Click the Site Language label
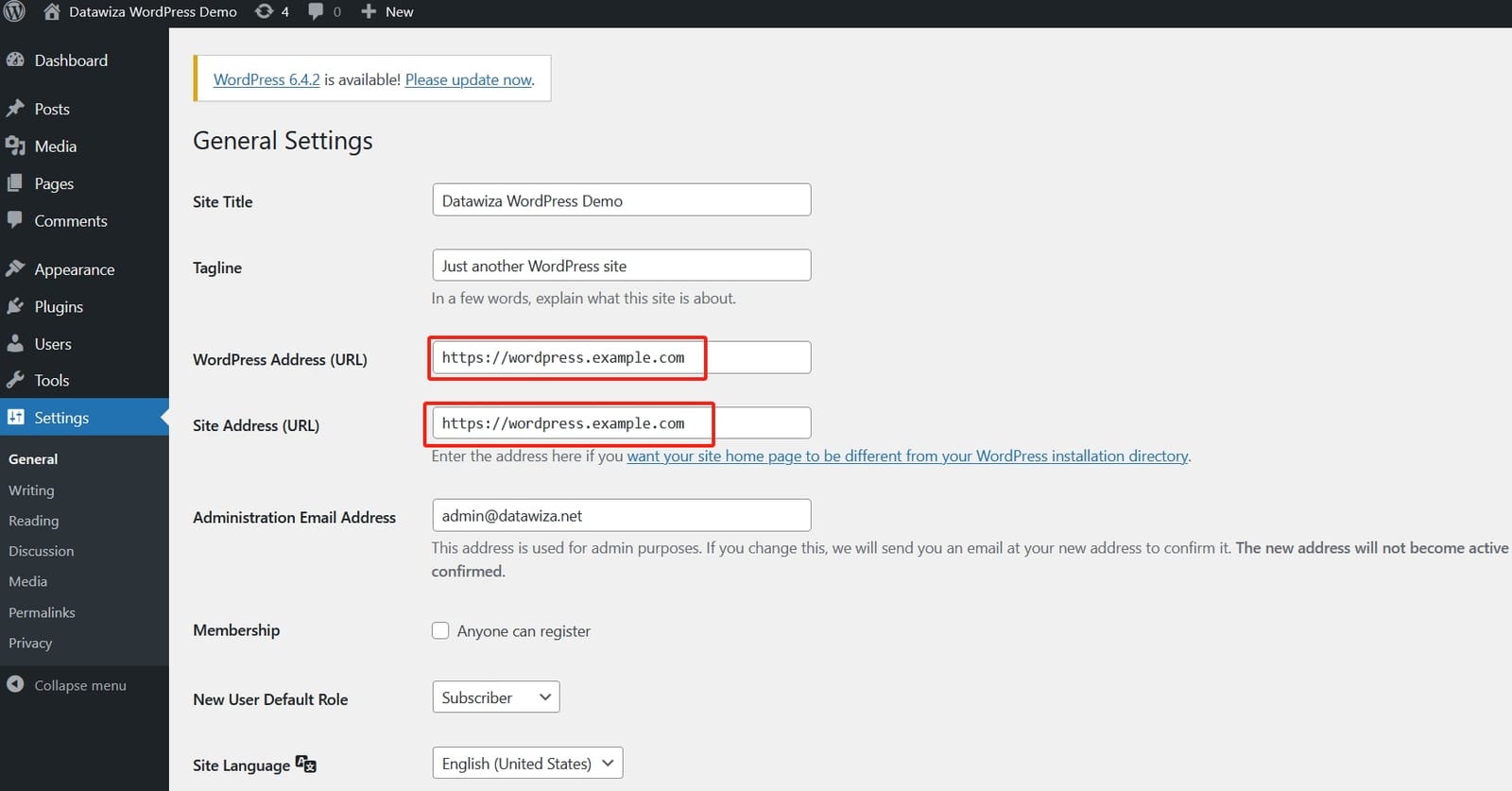Viewport: 1512px width, 791px height. pyautogui.click(x=241, y=765)
